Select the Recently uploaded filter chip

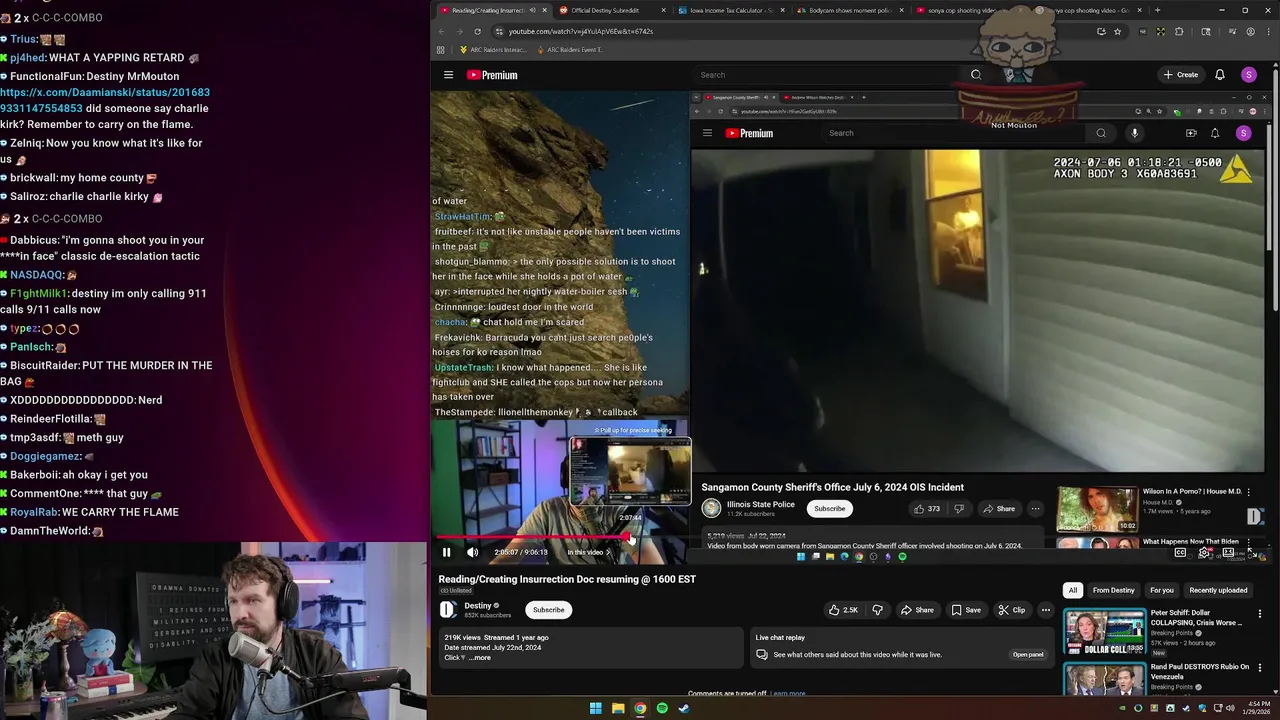[x=1218, y=590]
